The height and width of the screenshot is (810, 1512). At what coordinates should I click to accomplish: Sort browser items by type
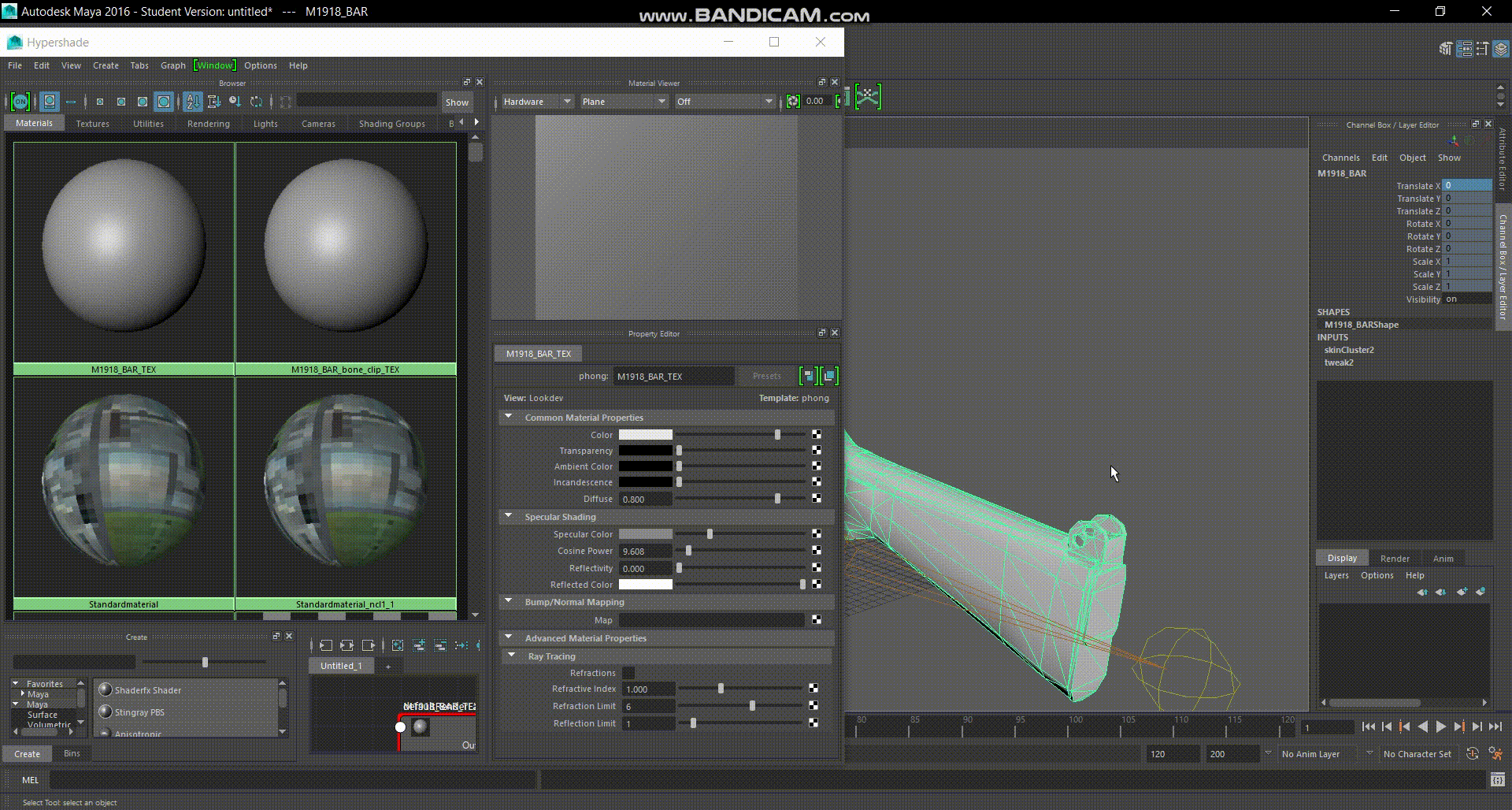point(213,102)
